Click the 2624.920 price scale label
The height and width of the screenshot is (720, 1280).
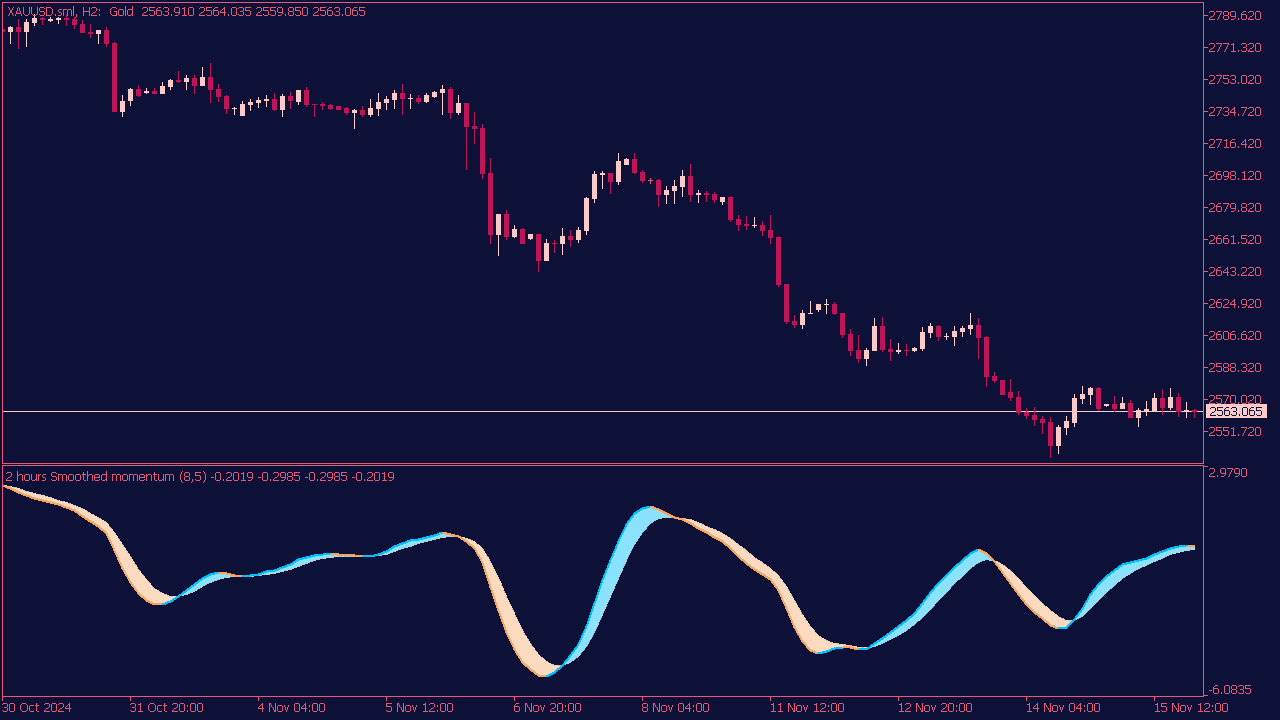[x=1235, y=304]
